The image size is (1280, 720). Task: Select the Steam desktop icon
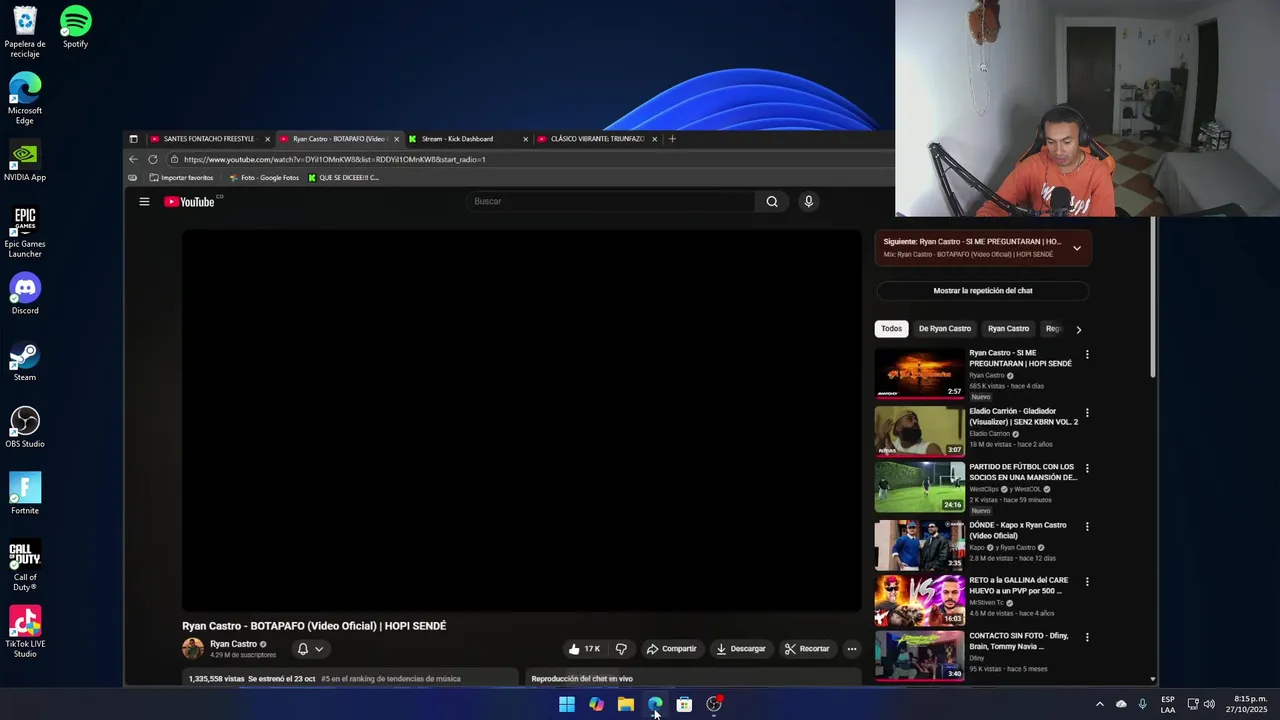tap(25, 360)
